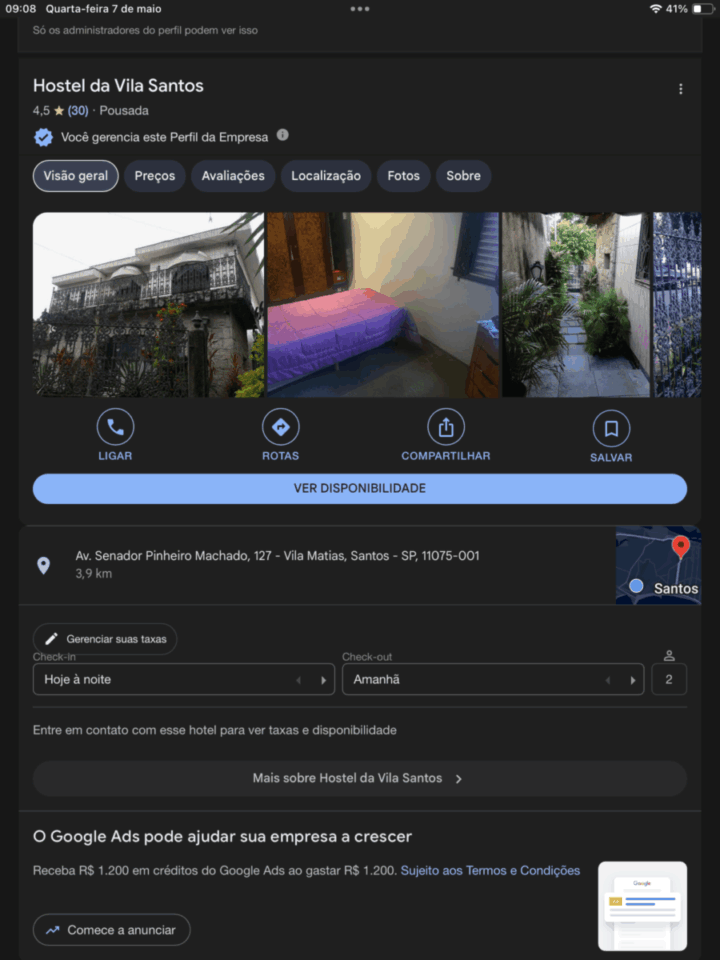Tap the red map marker on mini map
720x960 pixels.
pyautogui.click(x=680, y=546)
